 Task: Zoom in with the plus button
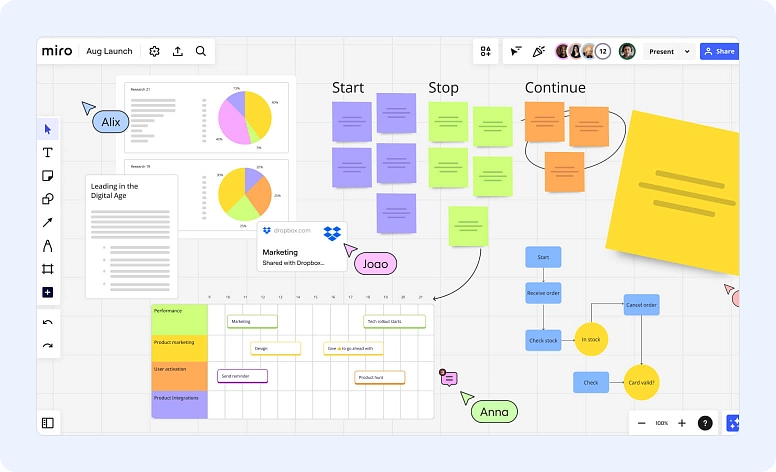(x=682, y=423)
